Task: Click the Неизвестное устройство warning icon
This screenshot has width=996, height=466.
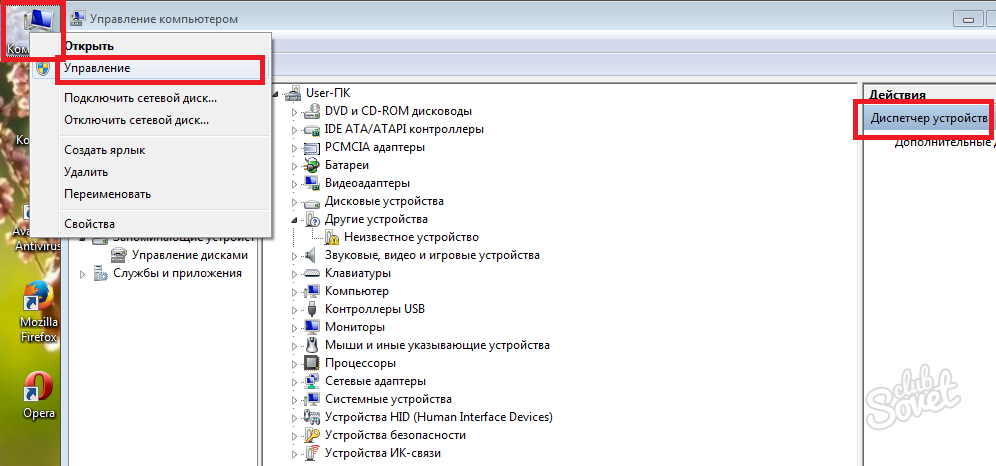Action: (332, 237)
